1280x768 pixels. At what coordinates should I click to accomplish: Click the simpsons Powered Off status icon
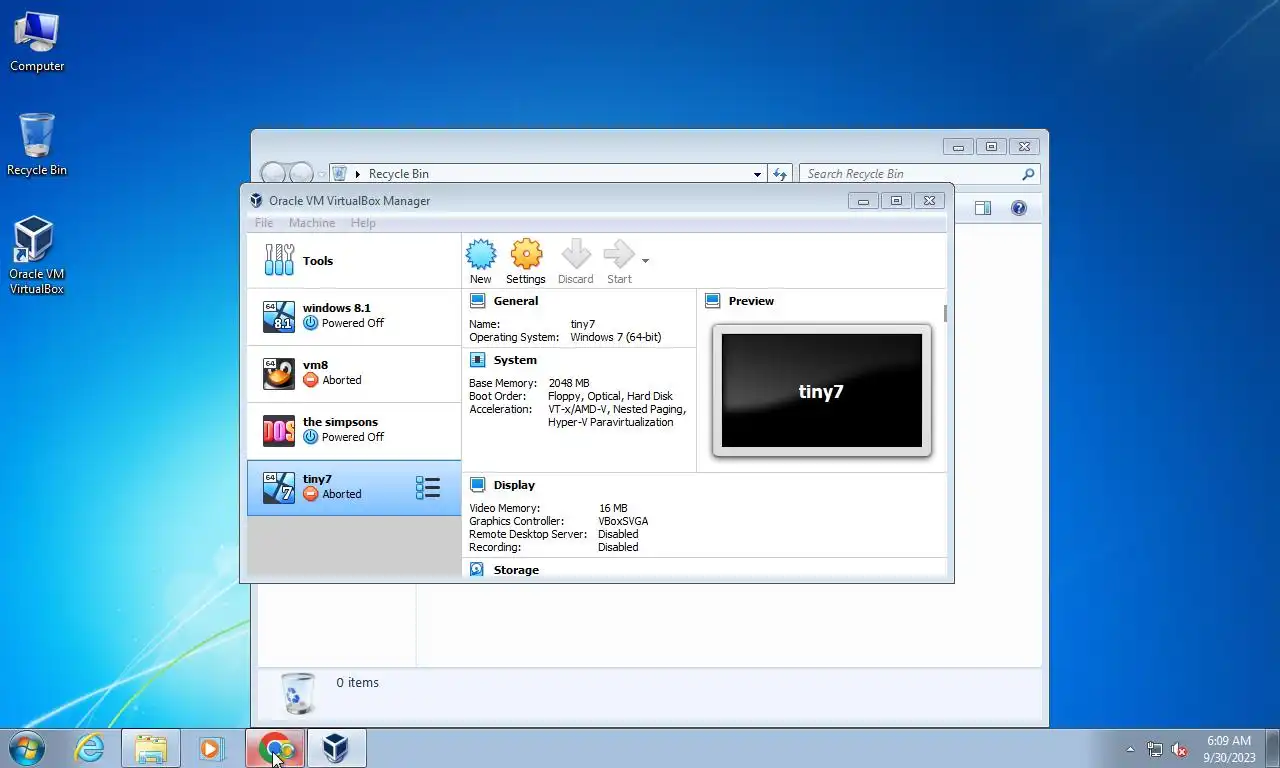(310, 437)
